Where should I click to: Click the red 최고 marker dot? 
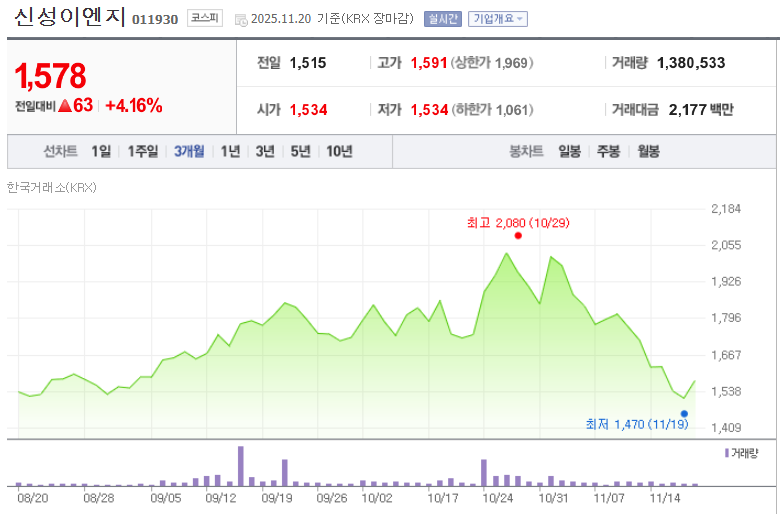click(x=518, y=235)
